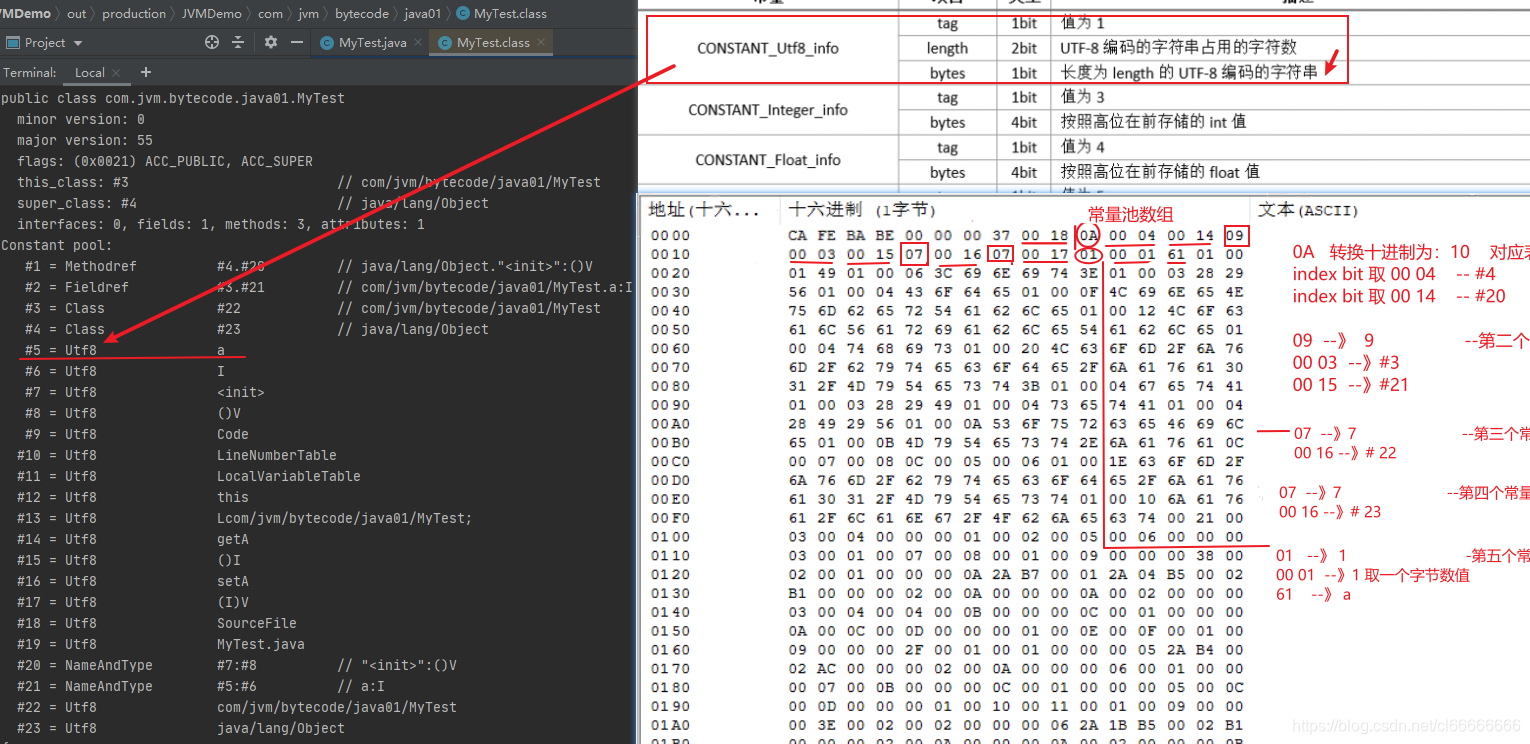Viewport: 1530px width, 744px height.
Task: Click the 'Constant pool:' heading line
Action: [x=56, y=245]
